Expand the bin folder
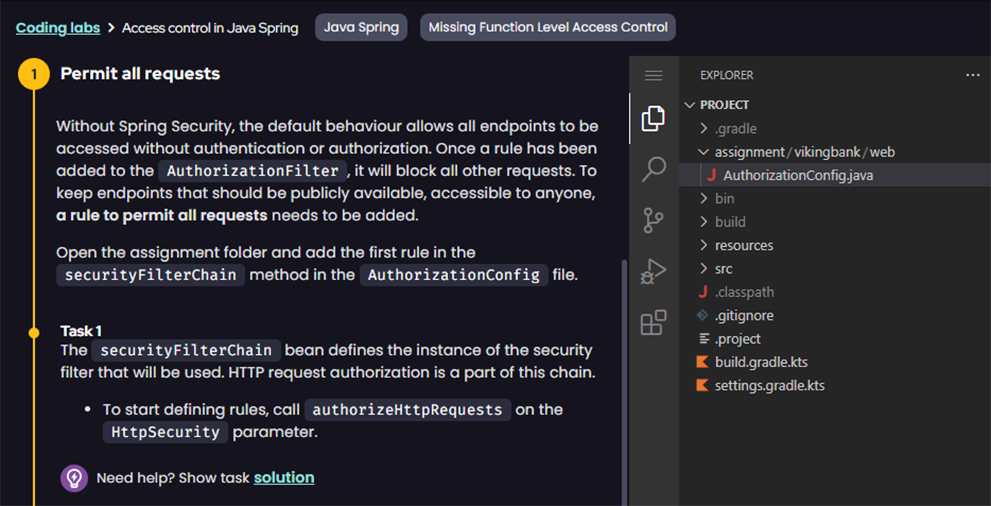The width and height of the screenshot is (991, 506). (724, 199)
